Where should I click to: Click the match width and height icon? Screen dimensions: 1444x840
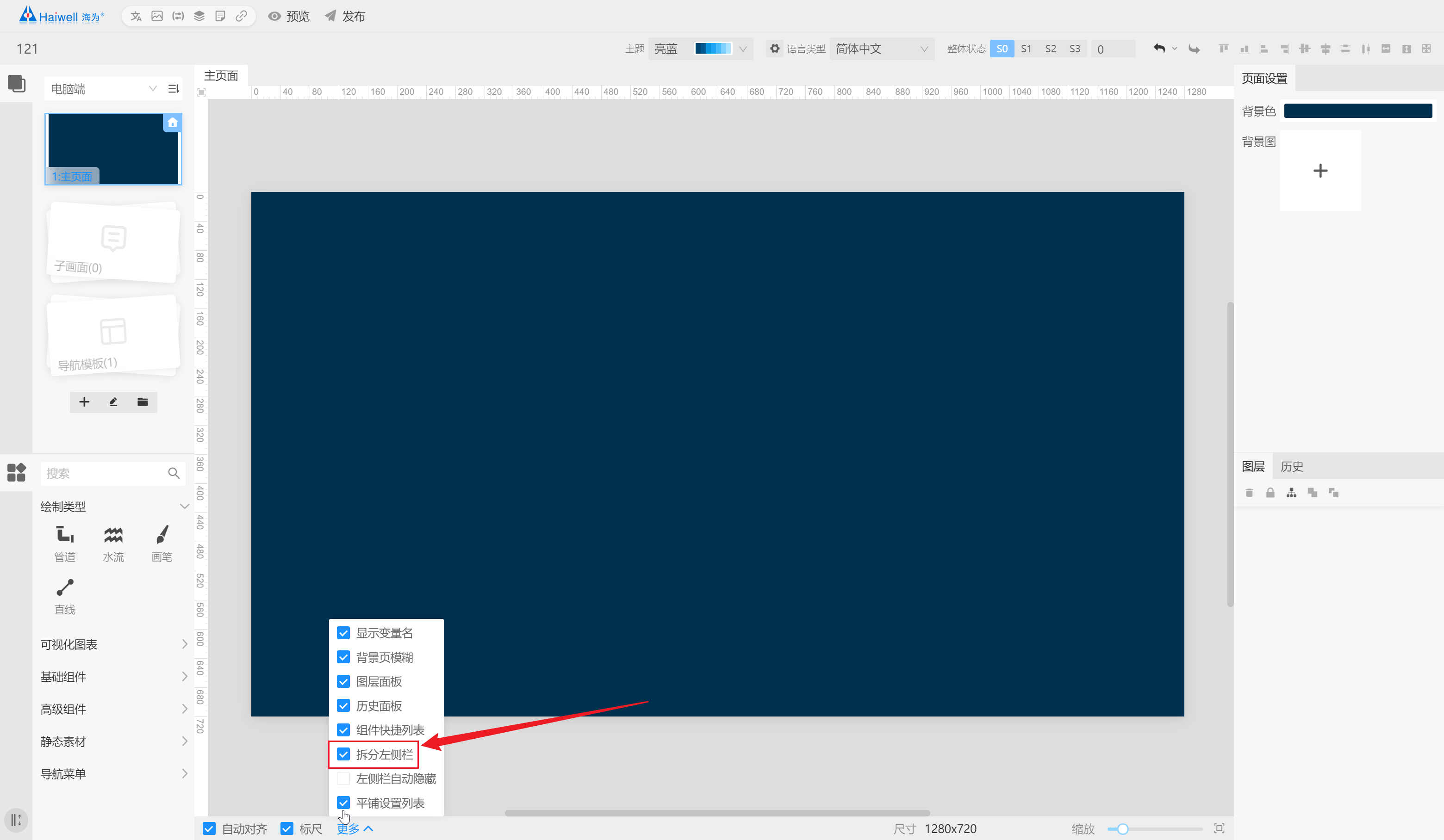point(1427,49)
